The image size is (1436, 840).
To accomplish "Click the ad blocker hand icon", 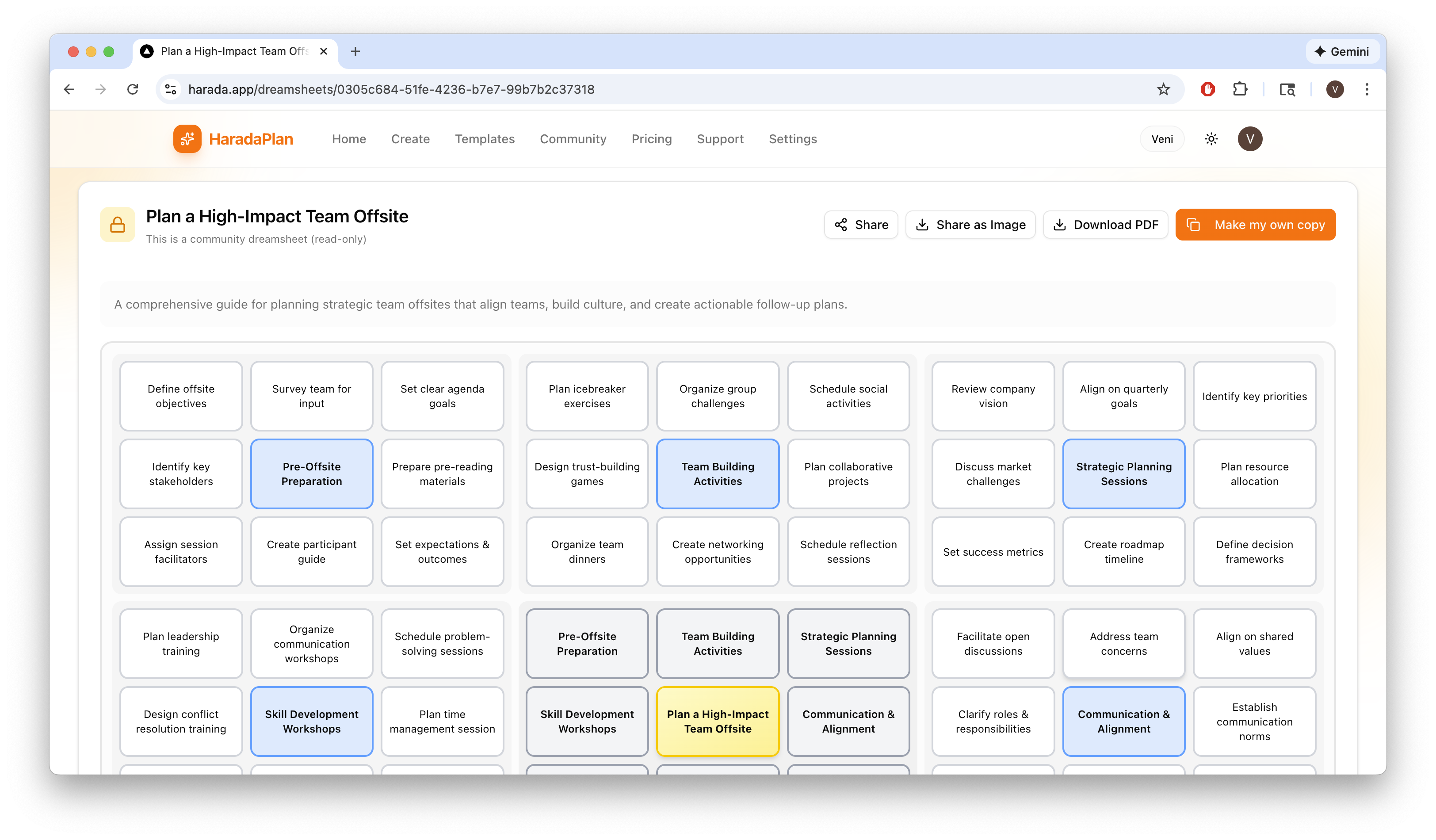I will click(x=1208, y=89).
